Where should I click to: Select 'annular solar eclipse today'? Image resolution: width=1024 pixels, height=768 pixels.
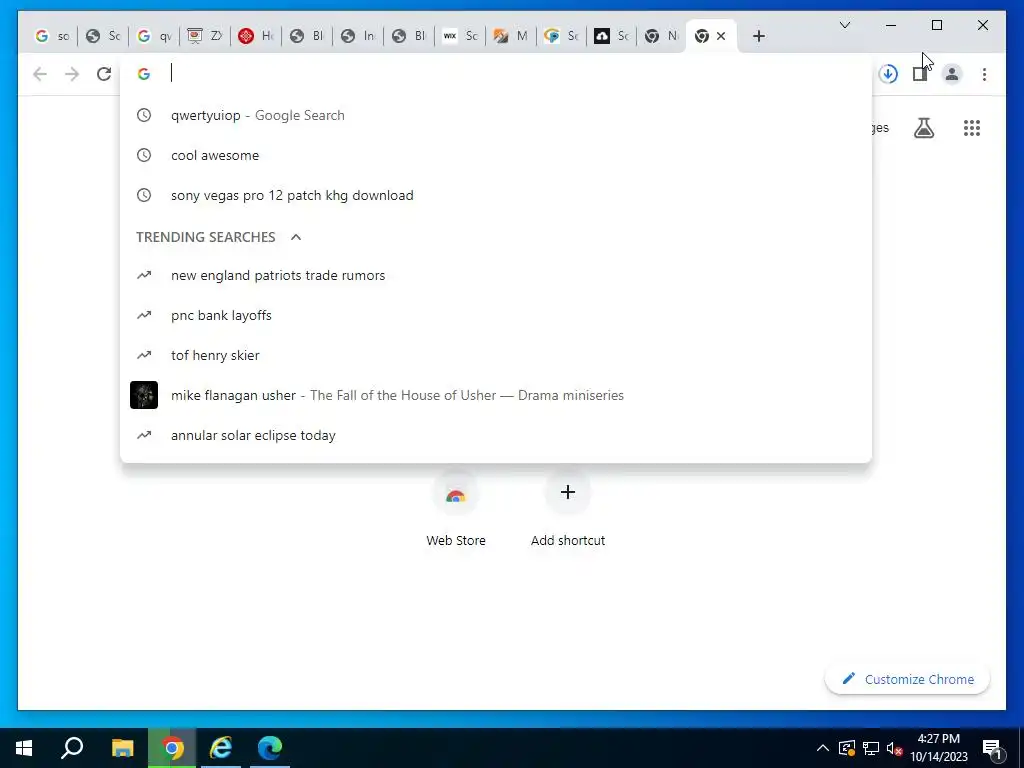click(496, 436)
